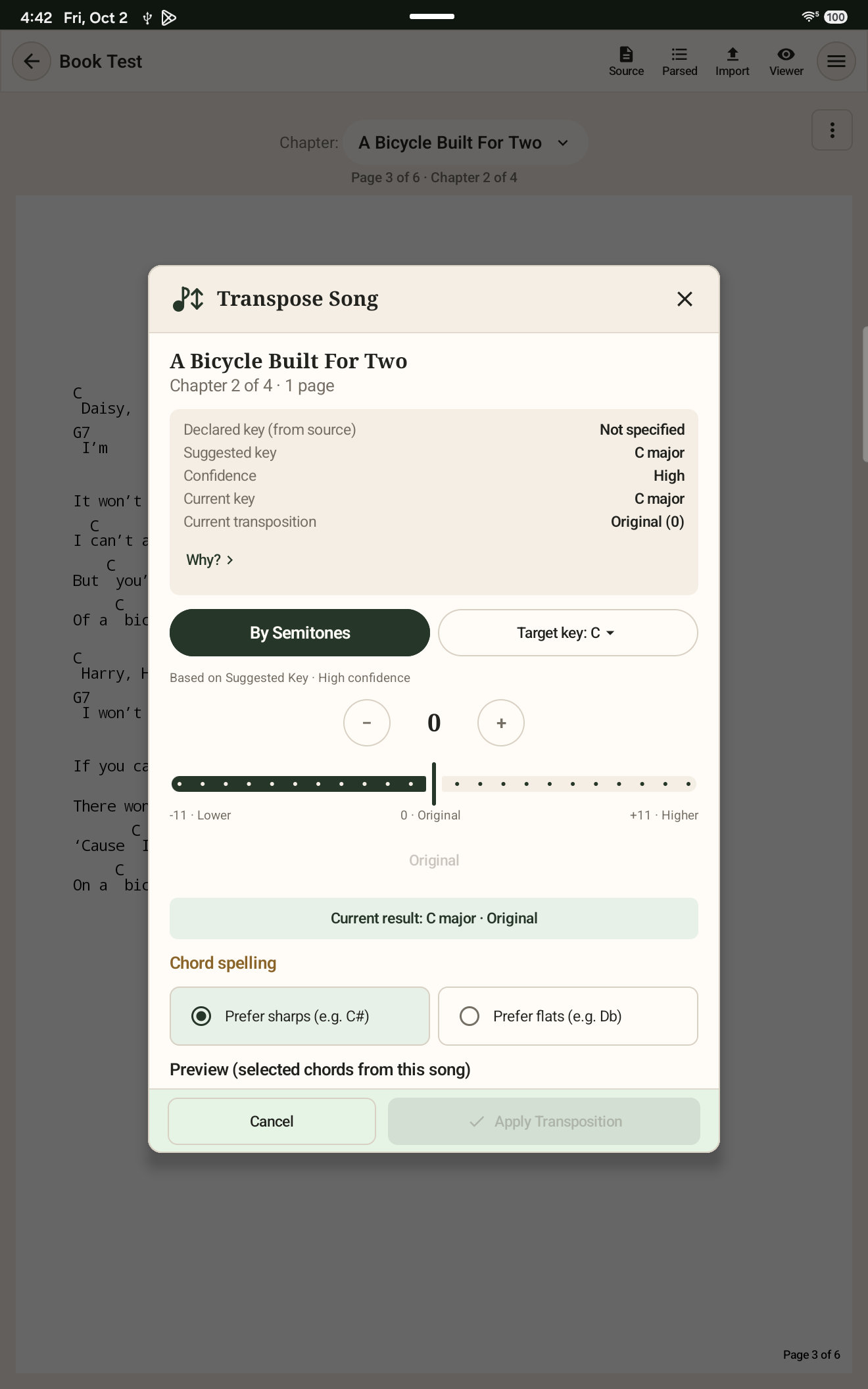Switch to By Semitones mode
868x1389 pixels.
(300, 633)
